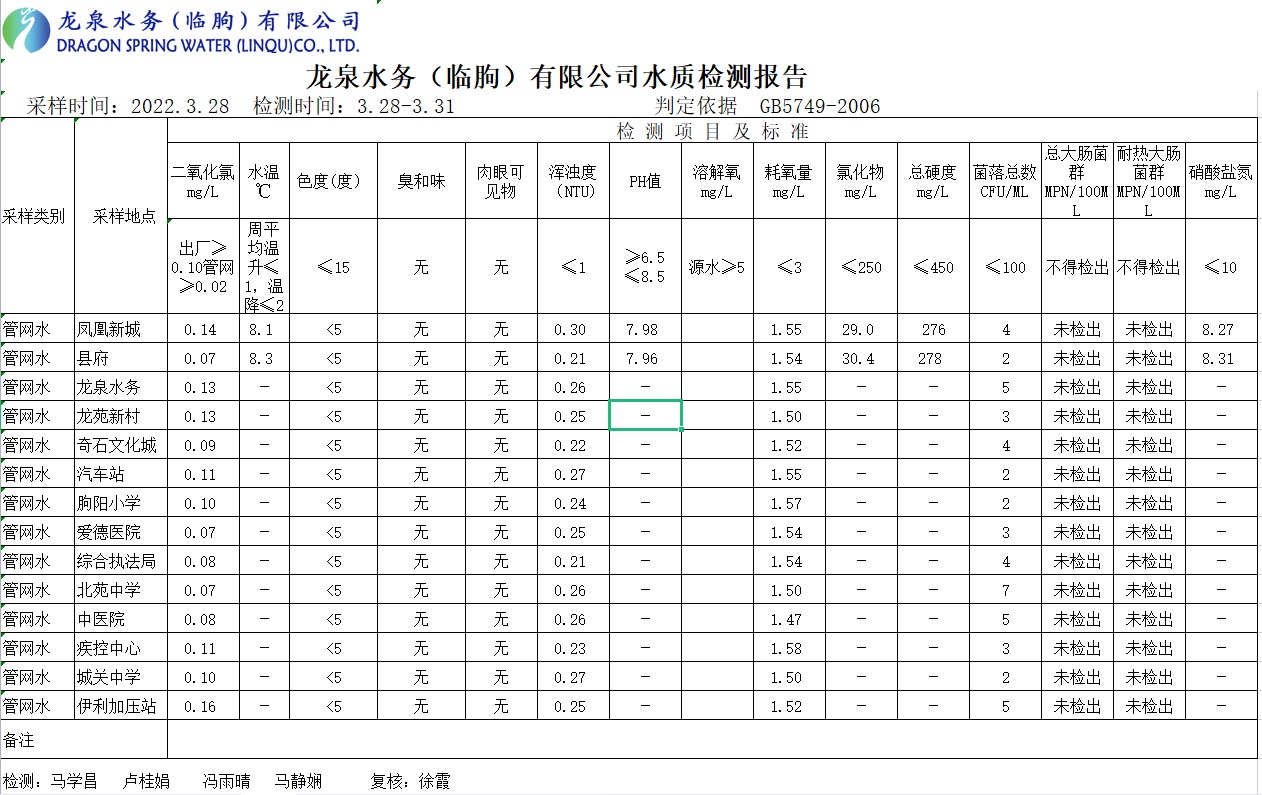
Task: Select the 伊利加压站 location cell
Action: pyautogui.click(x=121, y=706)
